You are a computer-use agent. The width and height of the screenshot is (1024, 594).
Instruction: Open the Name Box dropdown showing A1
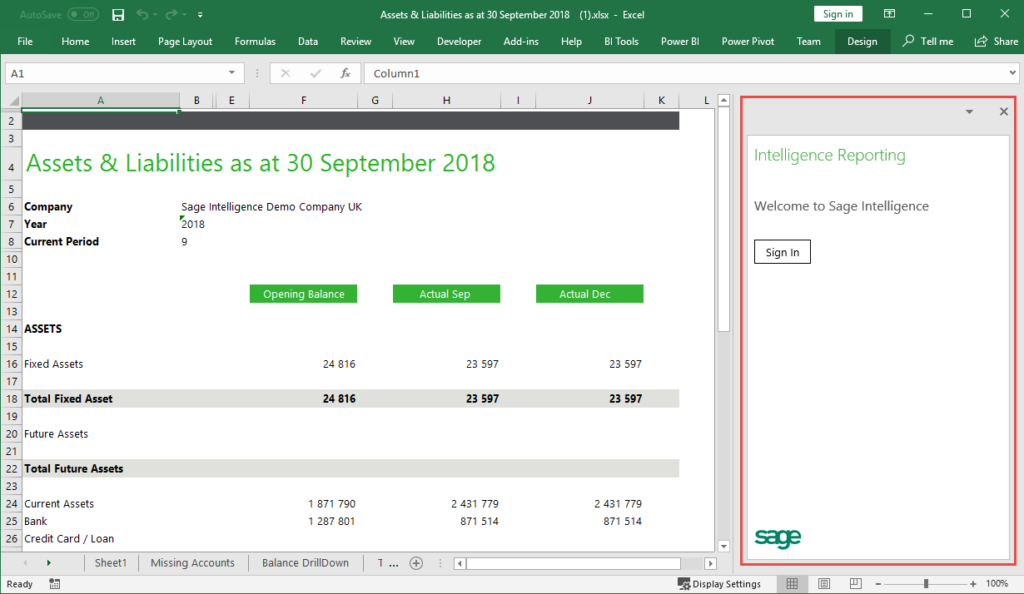coord(232,72)
